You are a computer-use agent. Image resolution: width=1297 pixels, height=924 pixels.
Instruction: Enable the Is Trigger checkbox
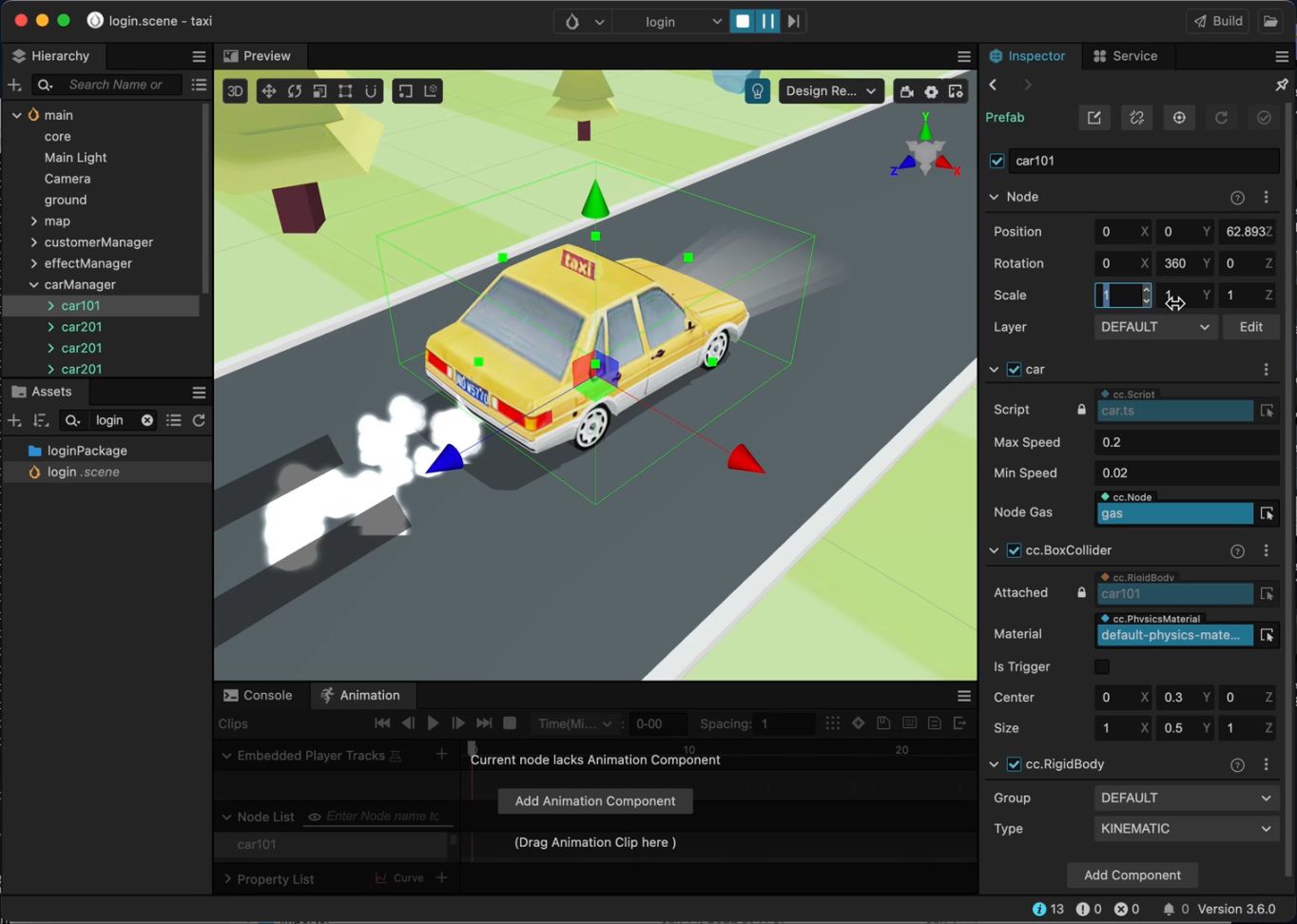click(1102, 666)
